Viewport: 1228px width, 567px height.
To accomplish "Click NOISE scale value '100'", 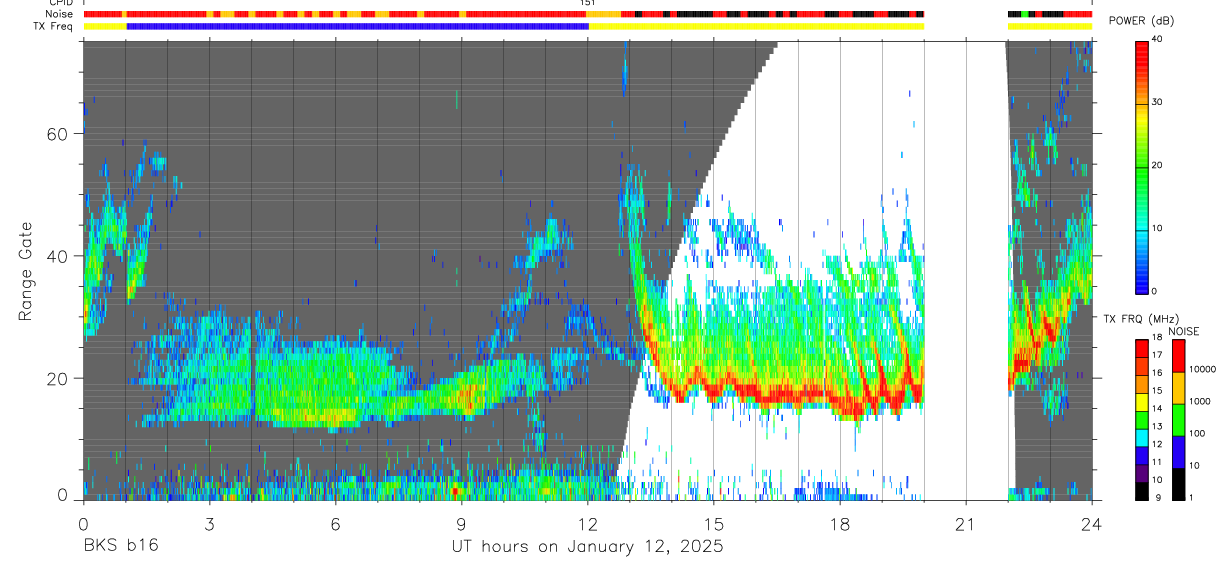I will [1197, 434].
